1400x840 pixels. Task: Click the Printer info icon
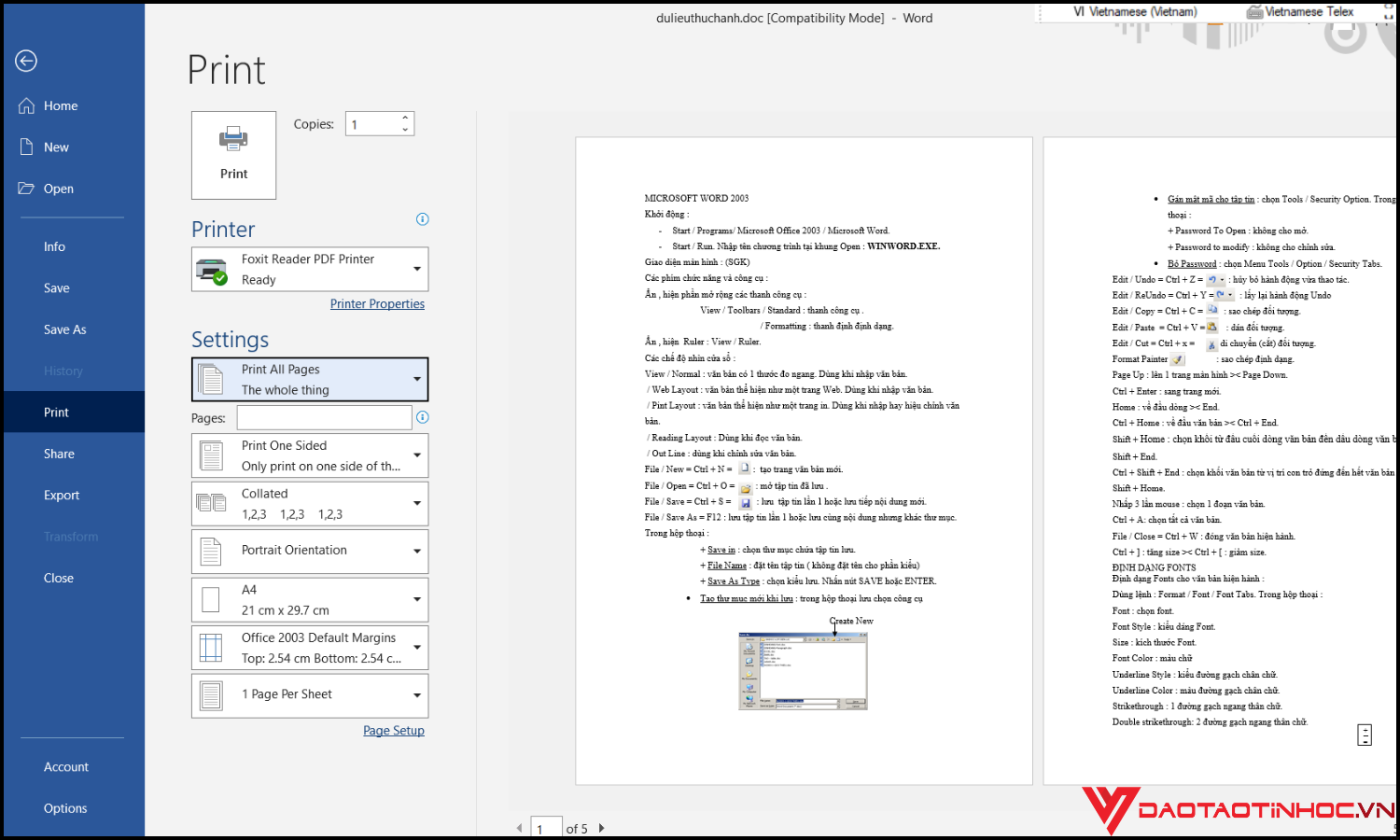[422, 219]
